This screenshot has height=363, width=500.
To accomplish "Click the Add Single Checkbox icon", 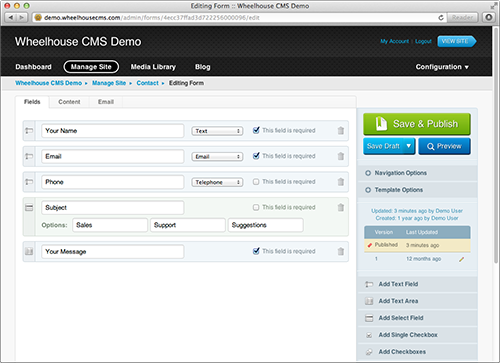I will click(x=369, y=335).
